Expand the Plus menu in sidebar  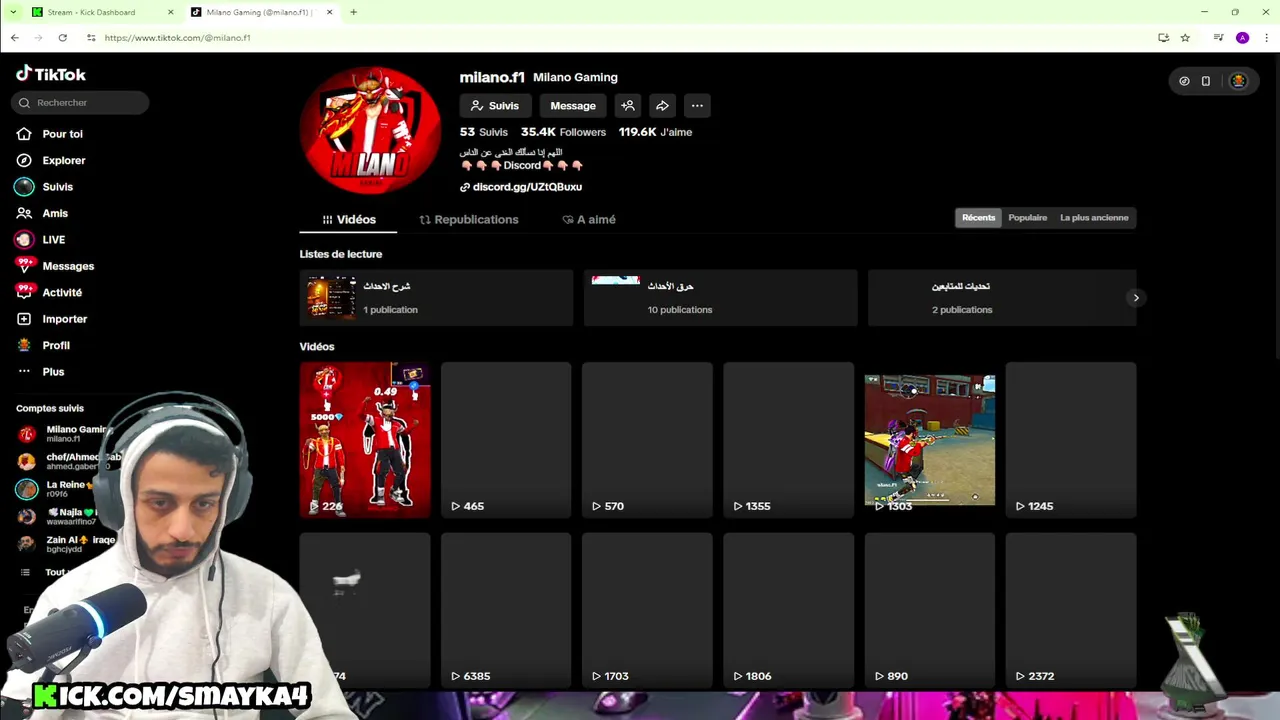tap(41, 372)
